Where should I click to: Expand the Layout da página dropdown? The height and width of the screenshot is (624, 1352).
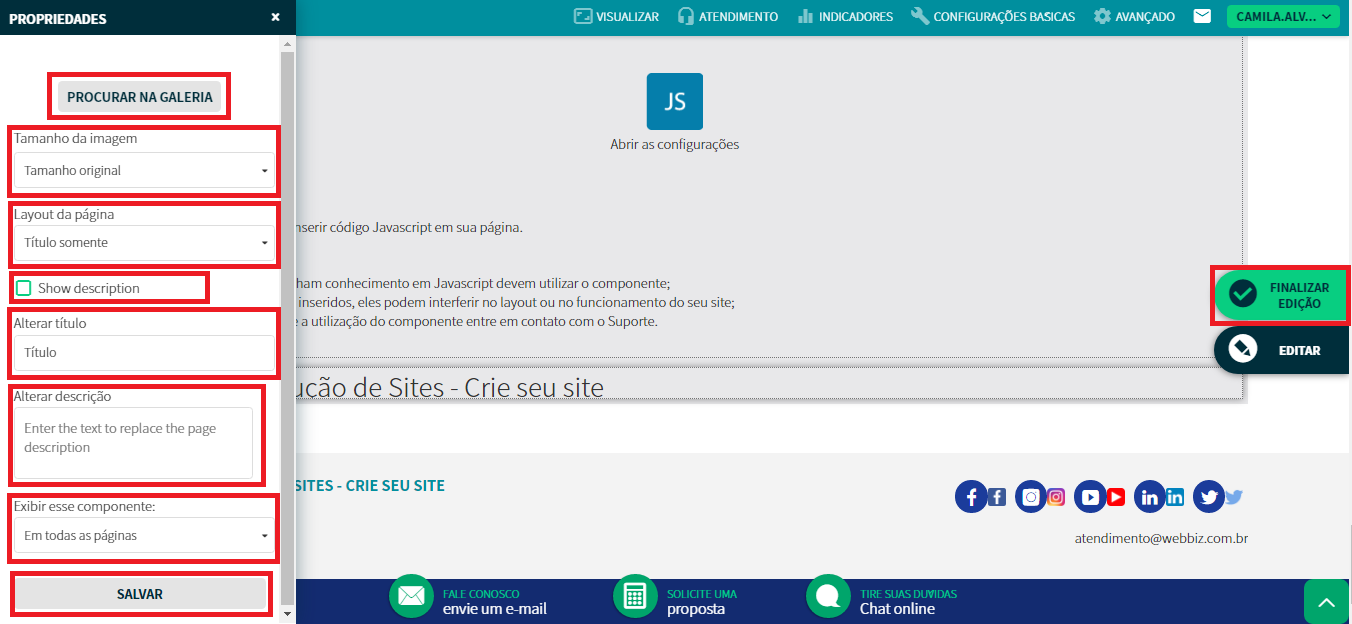(143, 243)
